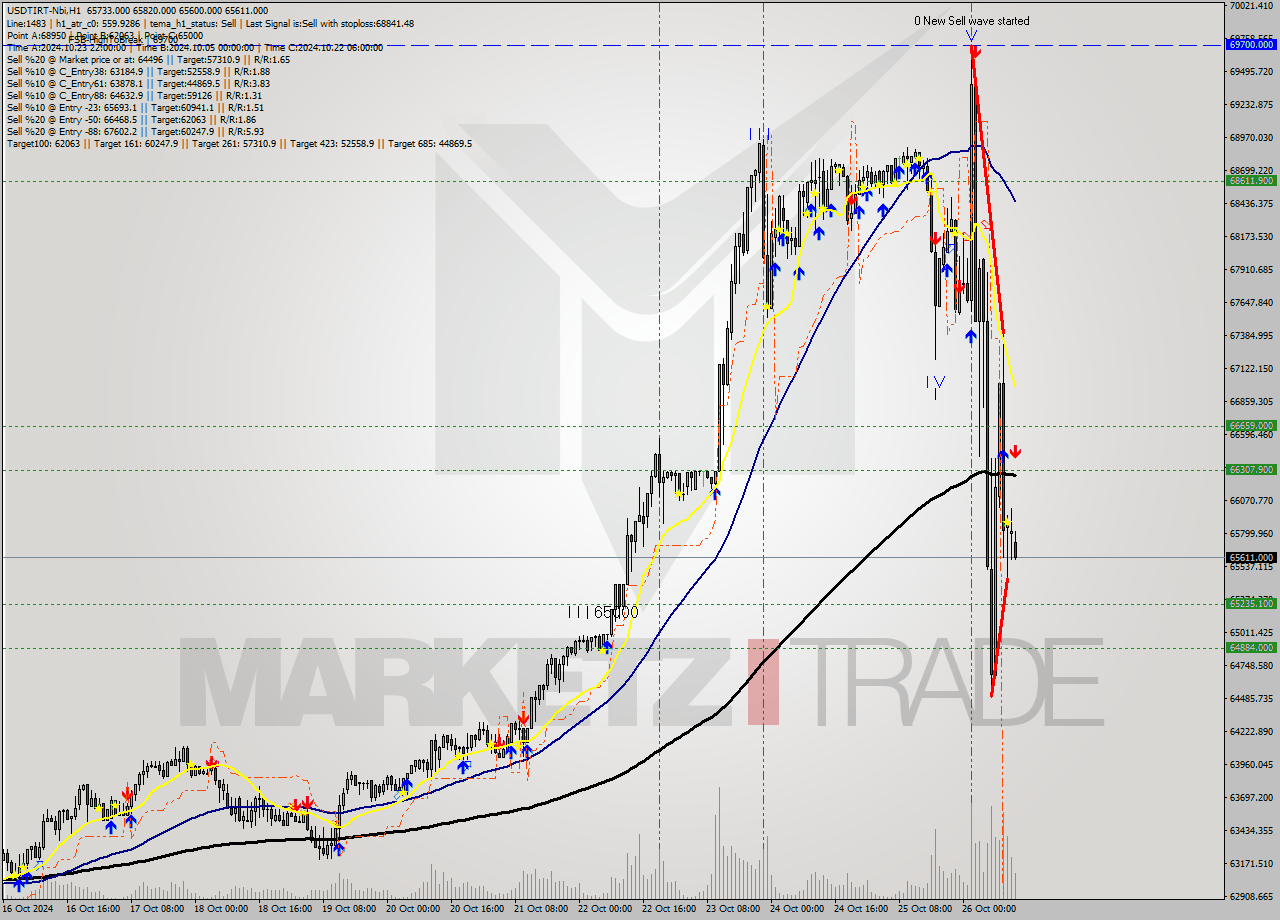The image size is (1280, 920).
Task: Click the 63697.200 price axis label
Action: point(1251,797)
